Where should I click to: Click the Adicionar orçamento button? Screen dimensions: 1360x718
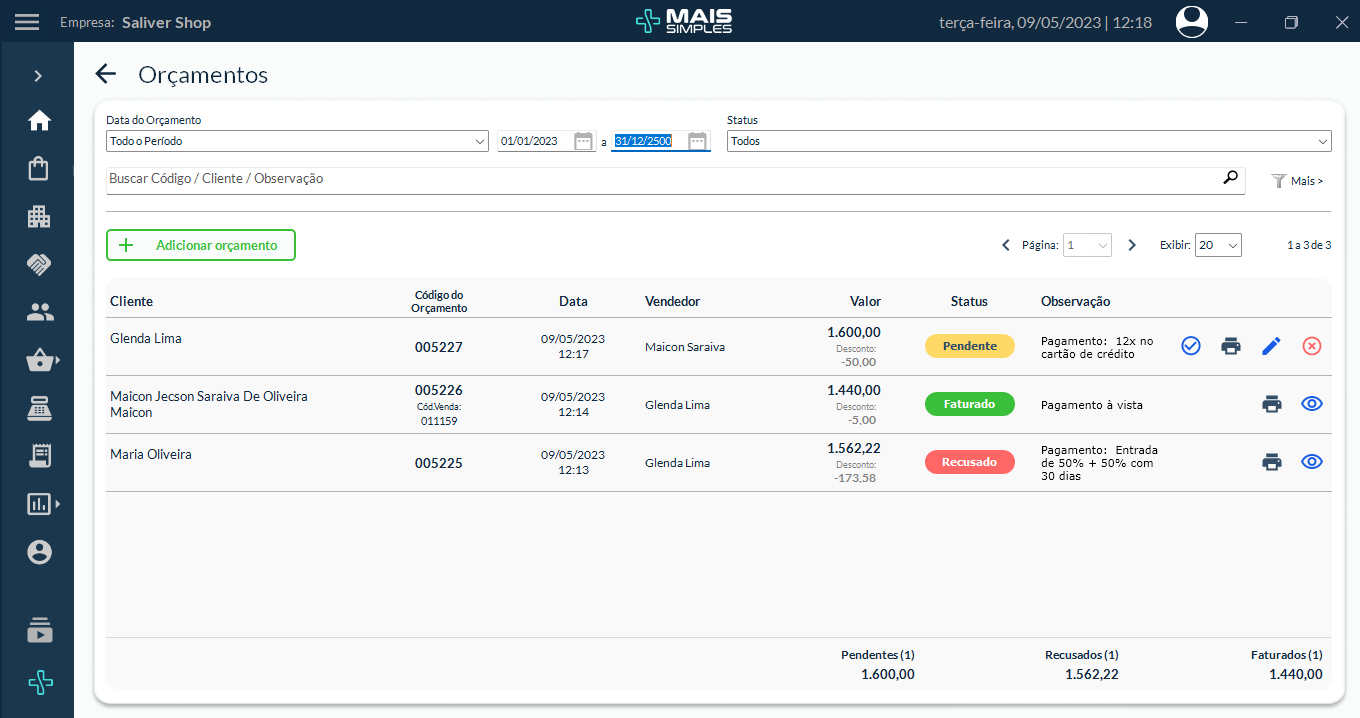tap(201, 245)
